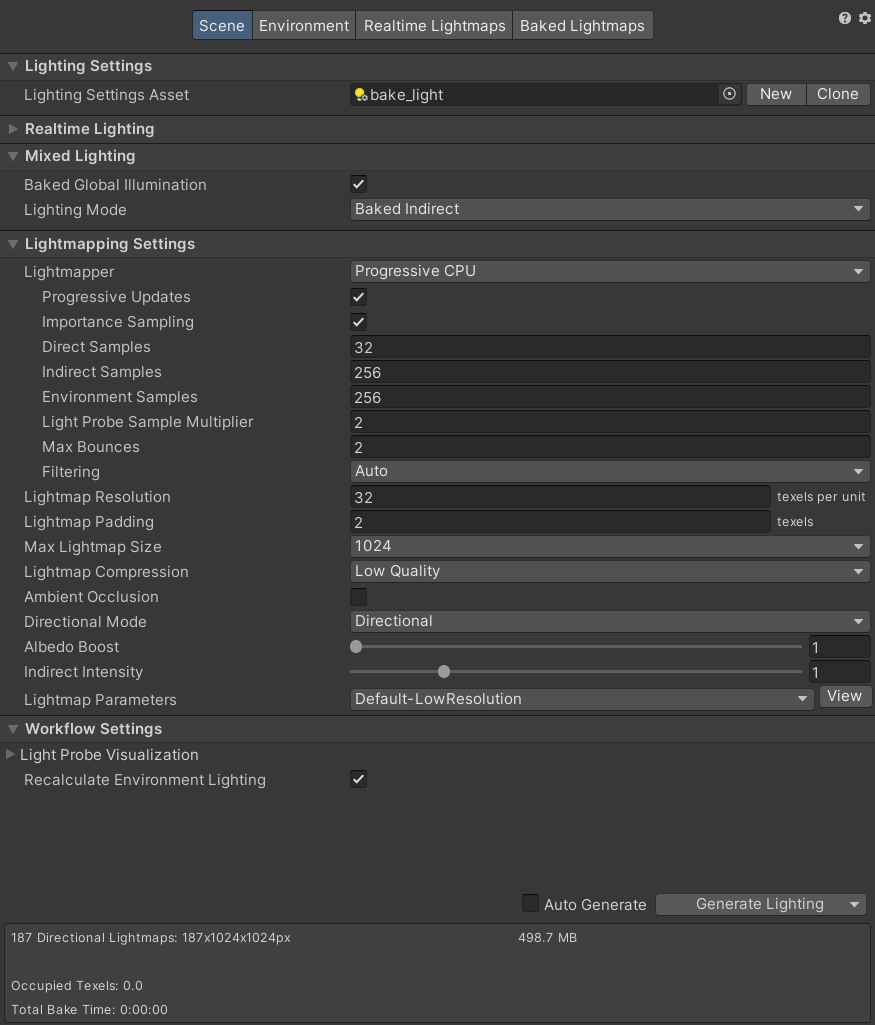Open the gear settings menu icon
This screenshot has width=875, height=1025.
pyautogui.click(x=865, y=18)
